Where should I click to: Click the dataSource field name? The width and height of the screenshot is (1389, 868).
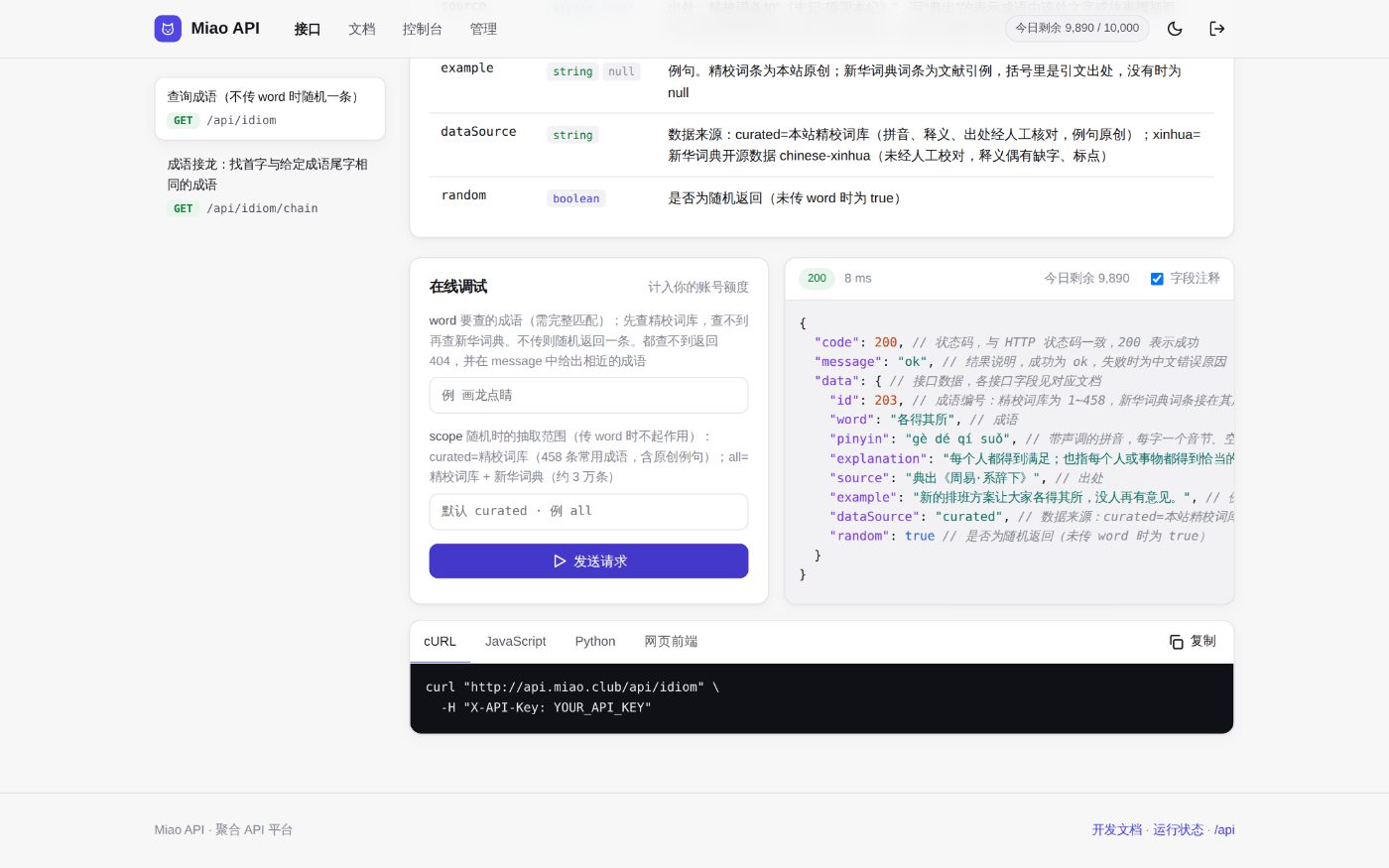(478, 132)
